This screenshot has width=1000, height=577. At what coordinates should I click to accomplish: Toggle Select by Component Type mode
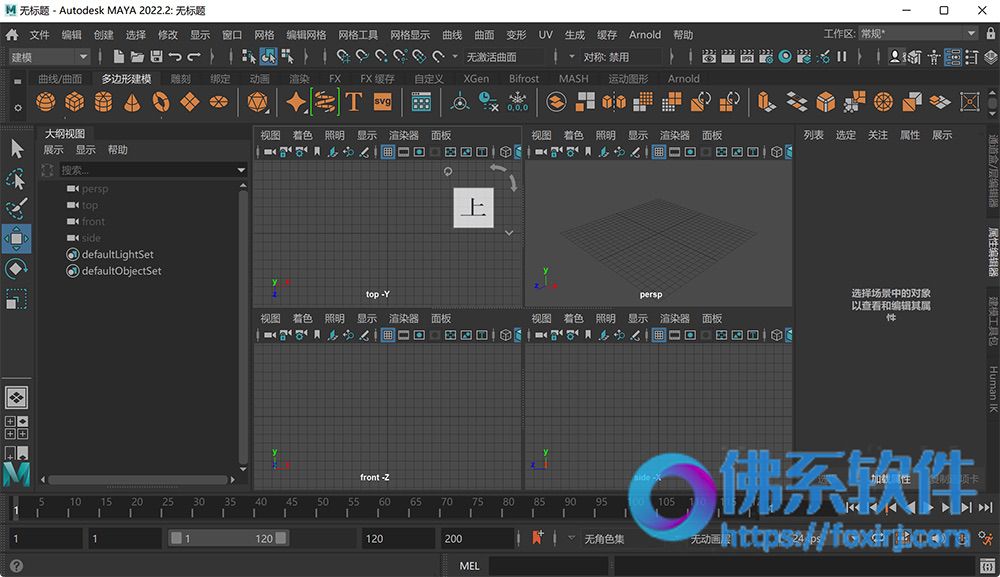(288, 57)
